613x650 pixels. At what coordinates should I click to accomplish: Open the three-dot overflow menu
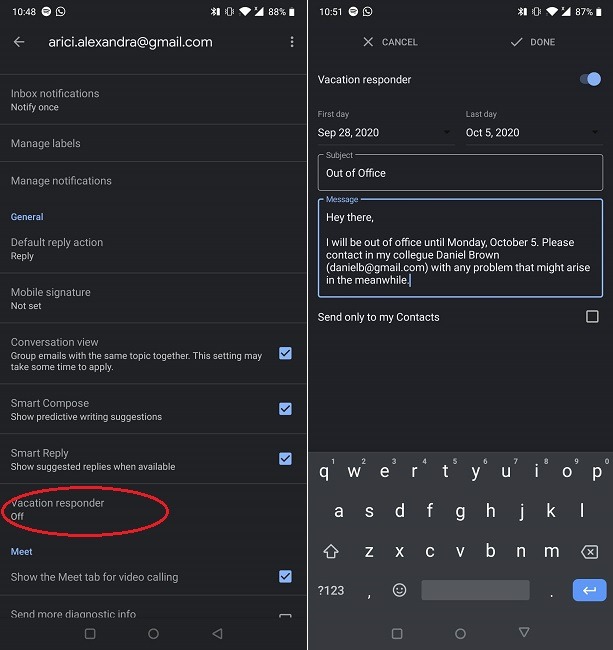click(292, 42)
